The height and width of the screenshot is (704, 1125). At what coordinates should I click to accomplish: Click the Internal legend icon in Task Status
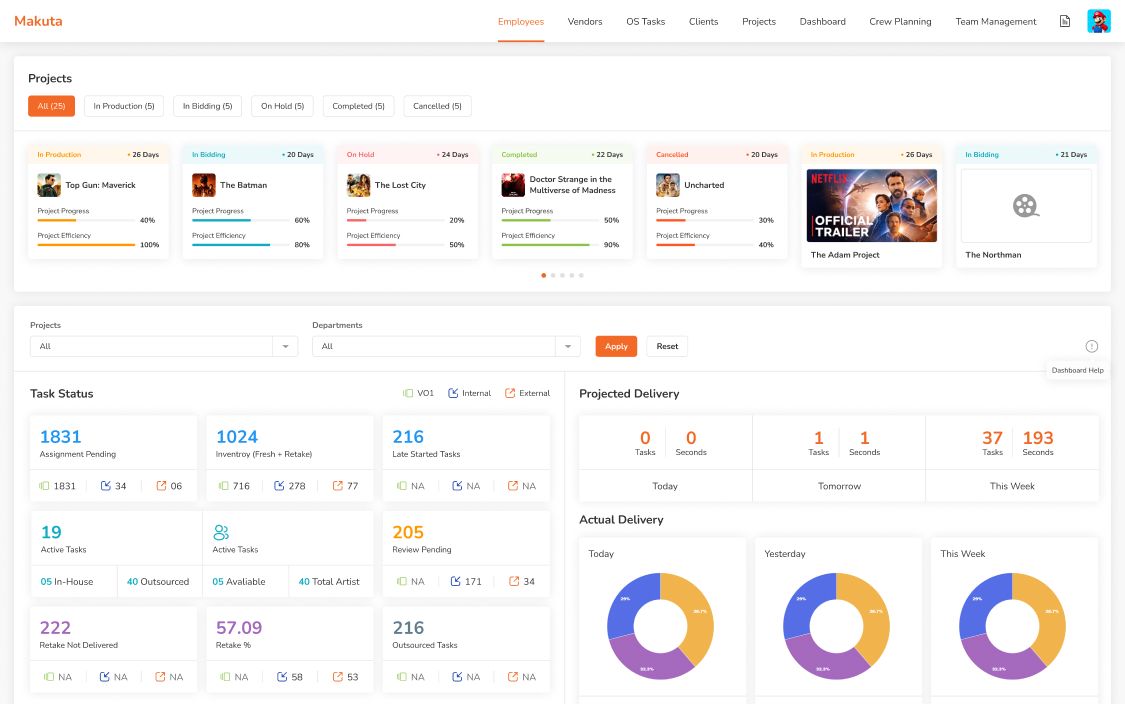453,393
